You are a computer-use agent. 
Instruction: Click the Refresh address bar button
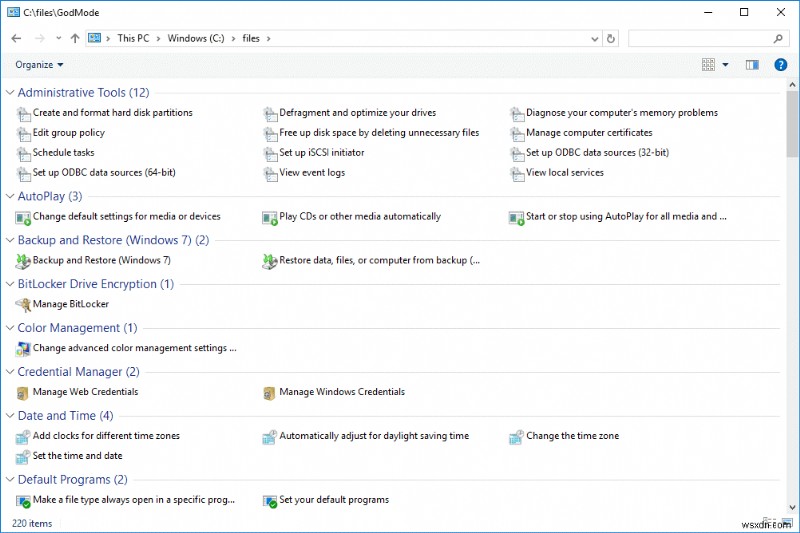point(611,38)
